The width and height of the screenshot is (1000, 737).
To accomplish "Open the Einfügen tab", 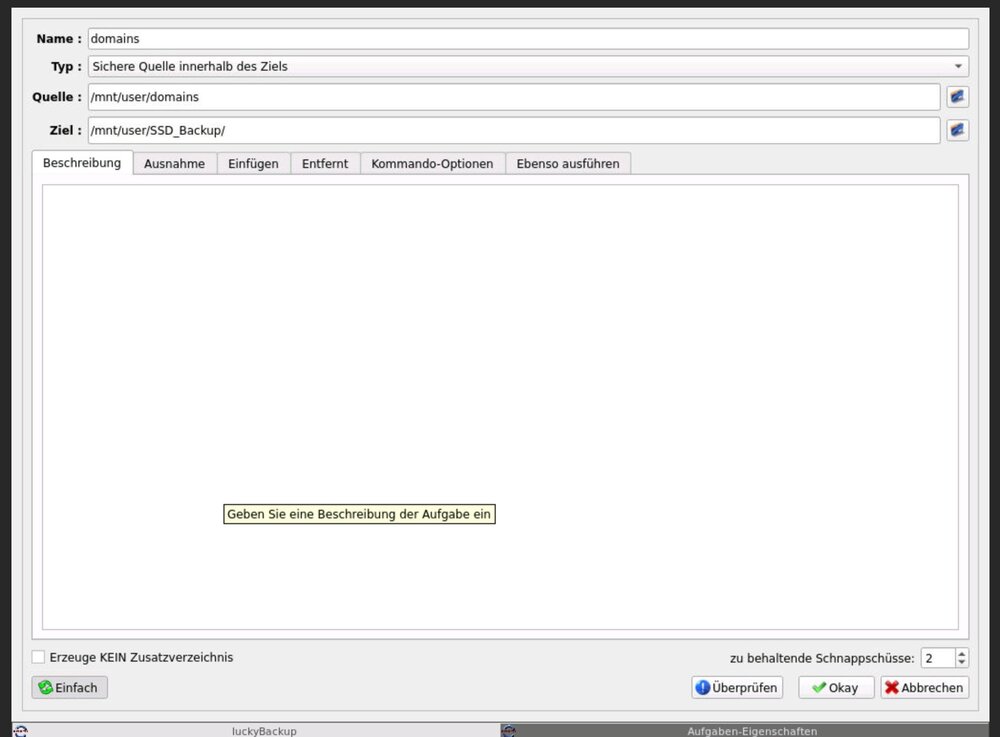I will (253, 164).
